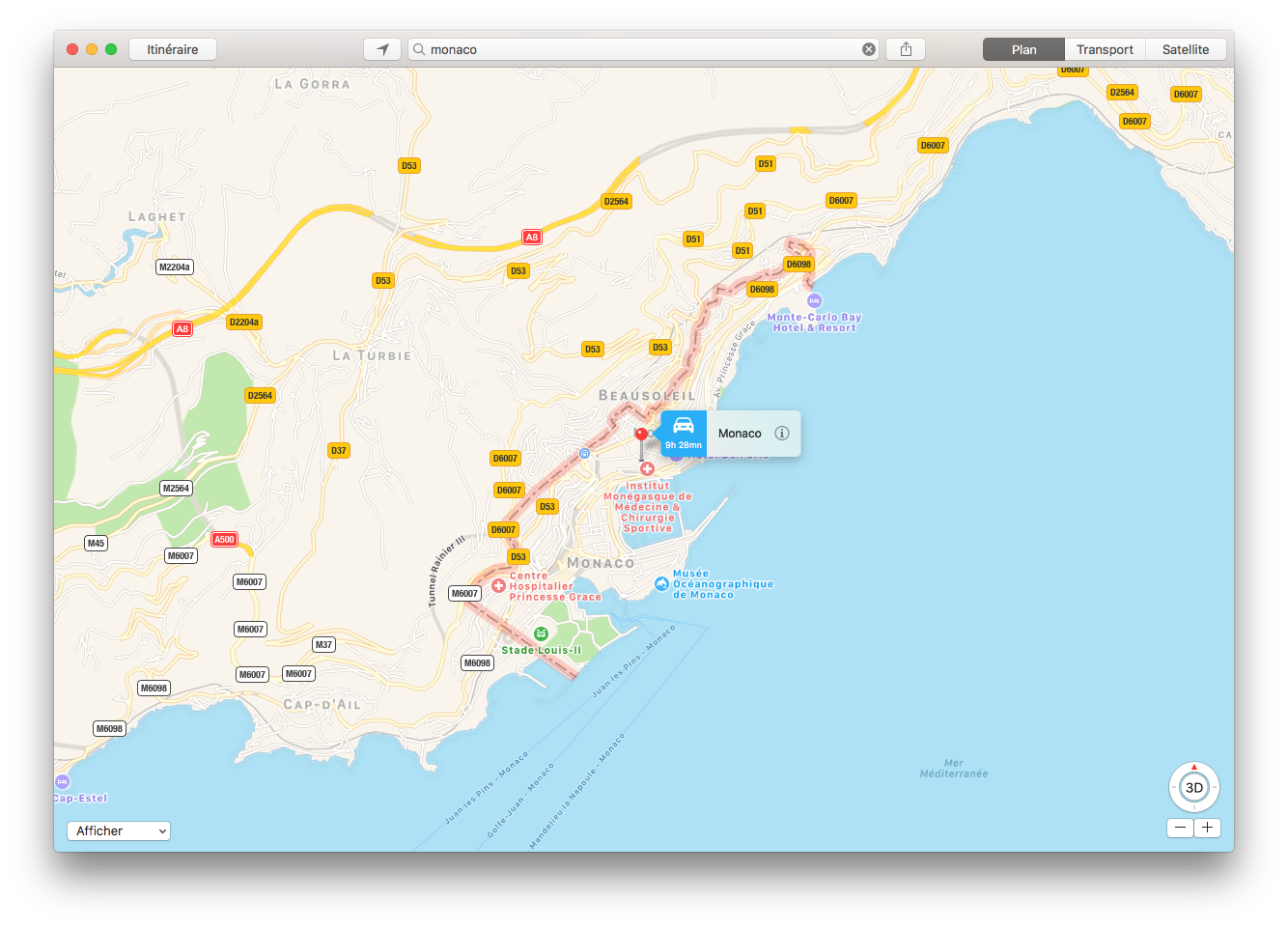Clear the search field text

coord(868,49)
